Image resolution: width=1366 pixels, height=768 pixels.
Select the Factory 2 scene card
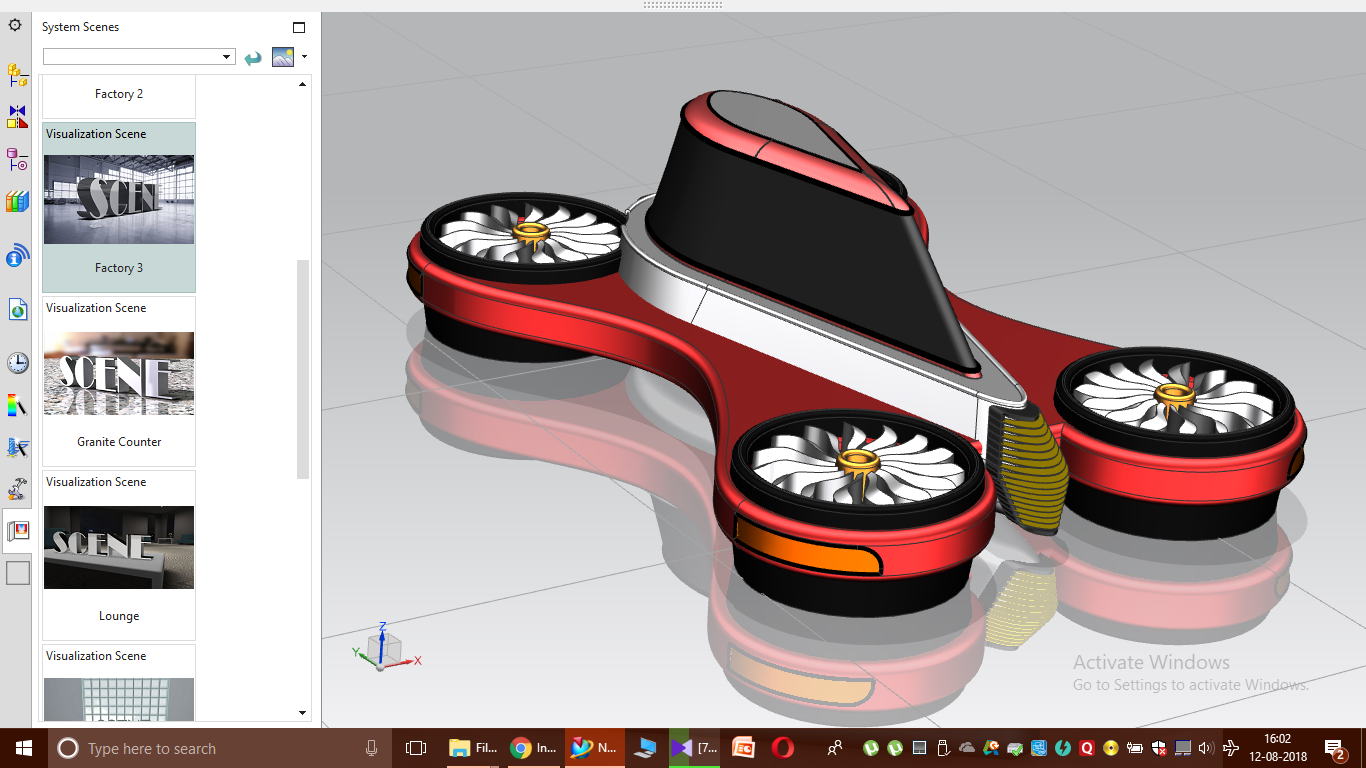pos(119,96)
